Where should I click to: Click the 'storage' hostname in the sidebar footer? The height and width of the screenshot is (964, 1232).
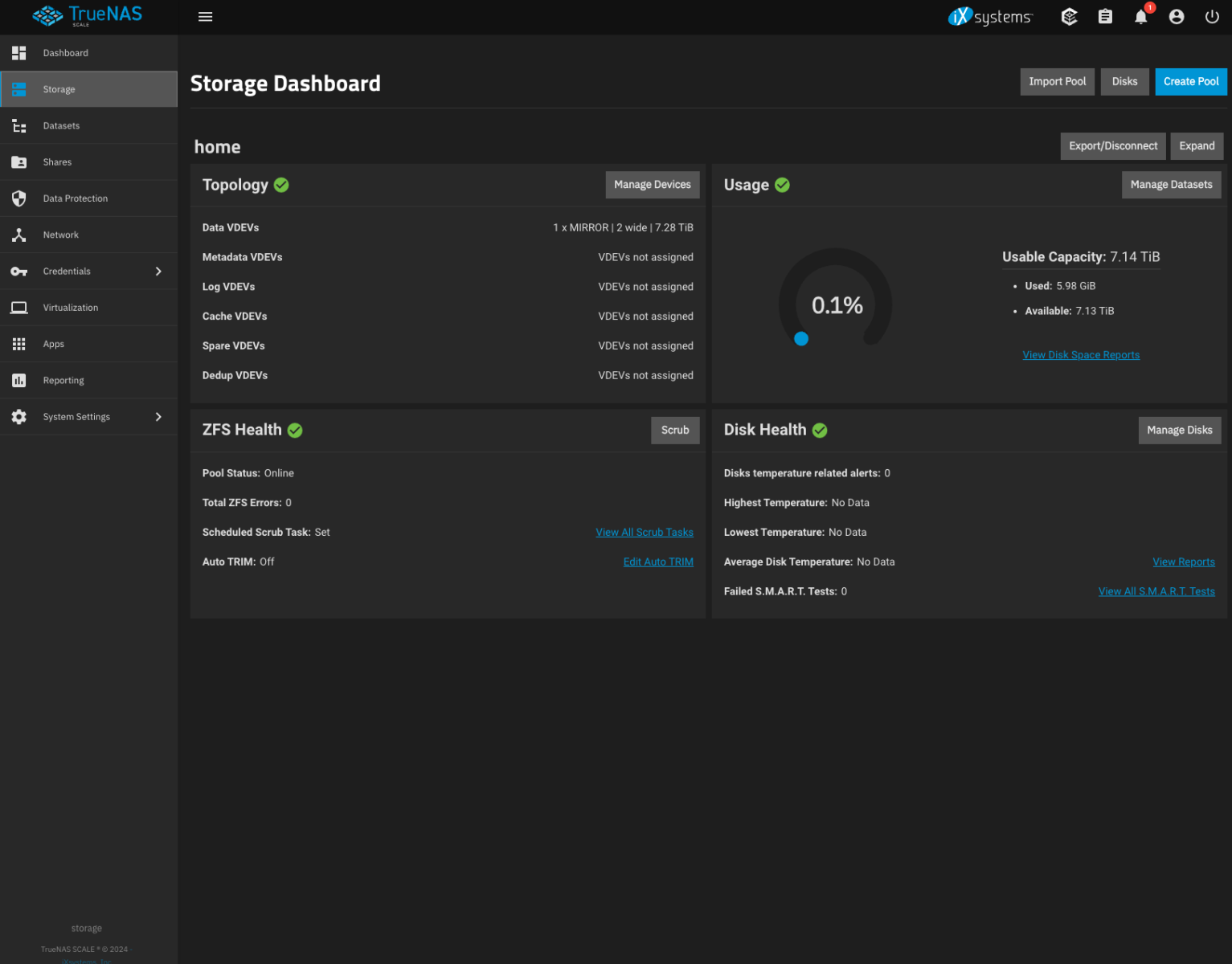87,929
